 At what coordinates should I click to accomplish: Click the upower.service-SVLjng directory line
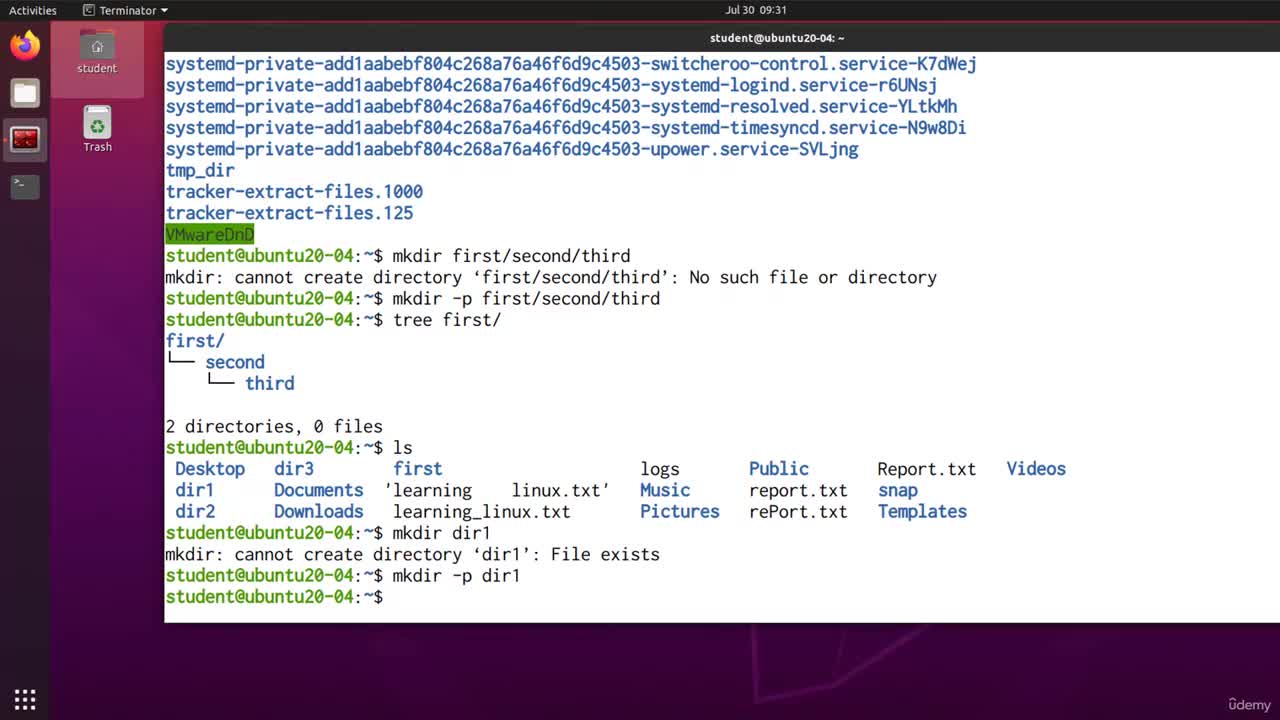pyautogui.click(x=512, y=149)
